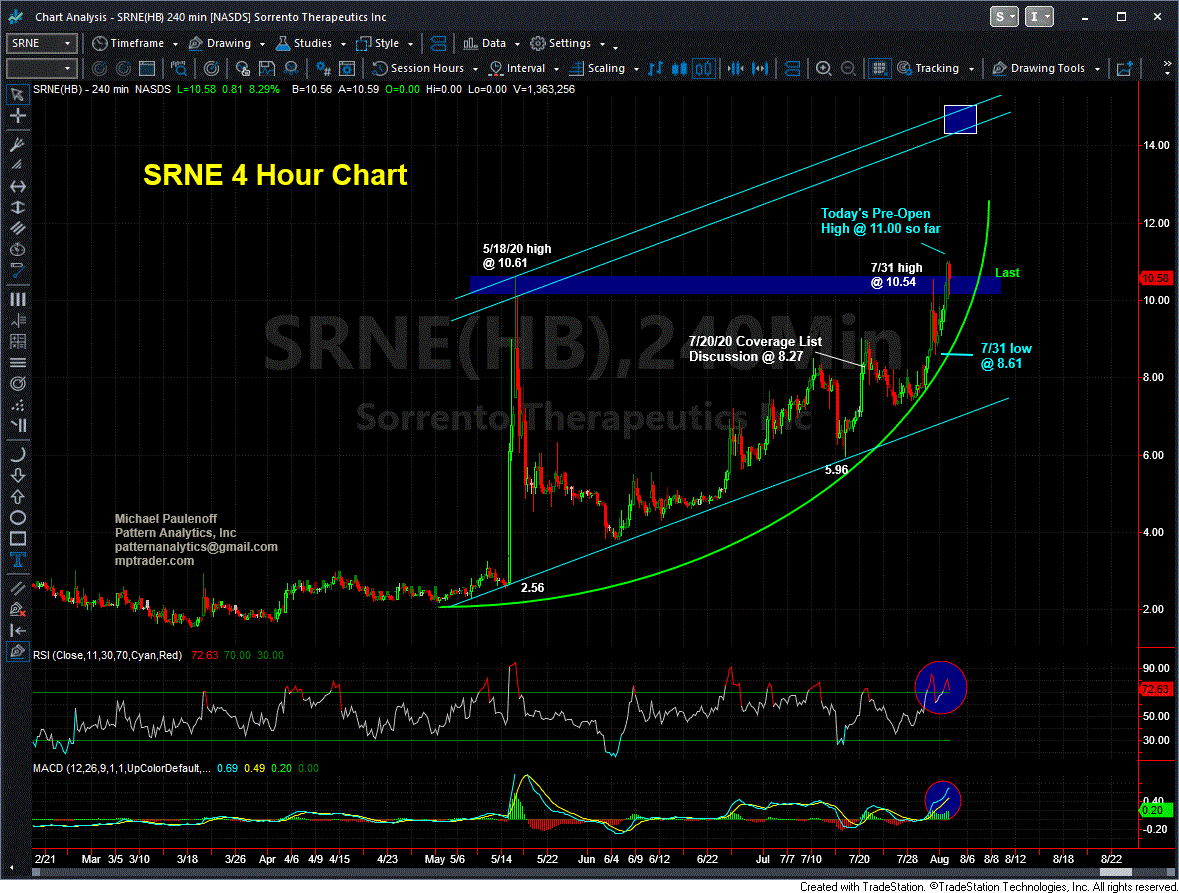Screen dimensions: 1179x893
Task: Toggle the pen drawing mode at sidebar bottom
Action: coord(17,651)
